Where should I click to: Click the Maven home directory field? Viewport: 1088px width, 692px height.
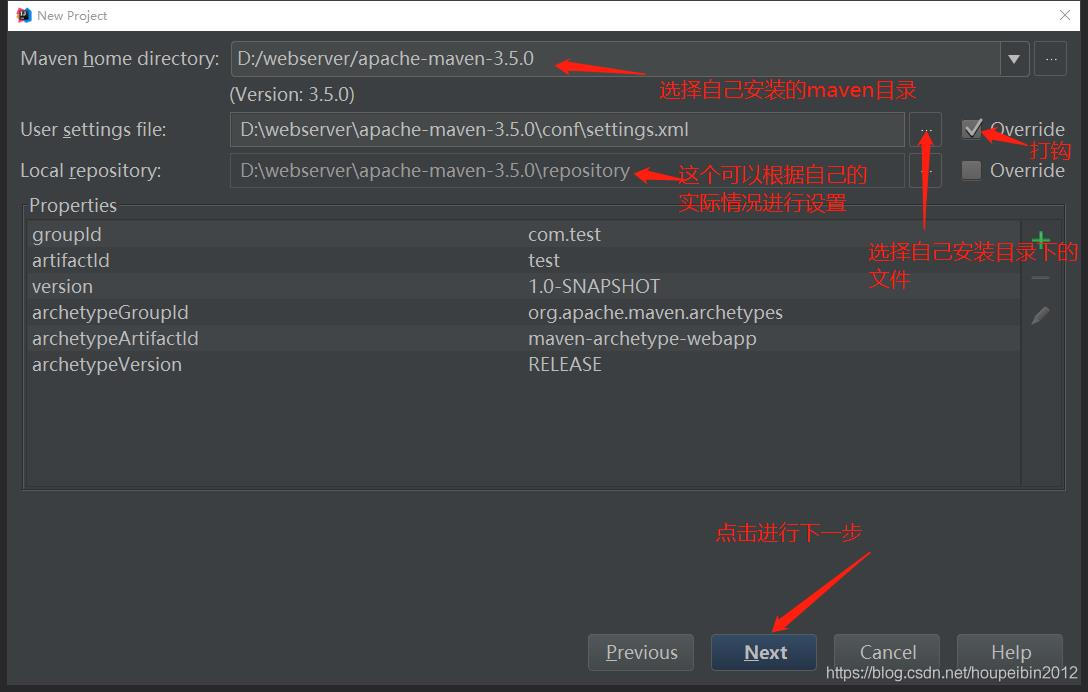[x=615, y=59]
